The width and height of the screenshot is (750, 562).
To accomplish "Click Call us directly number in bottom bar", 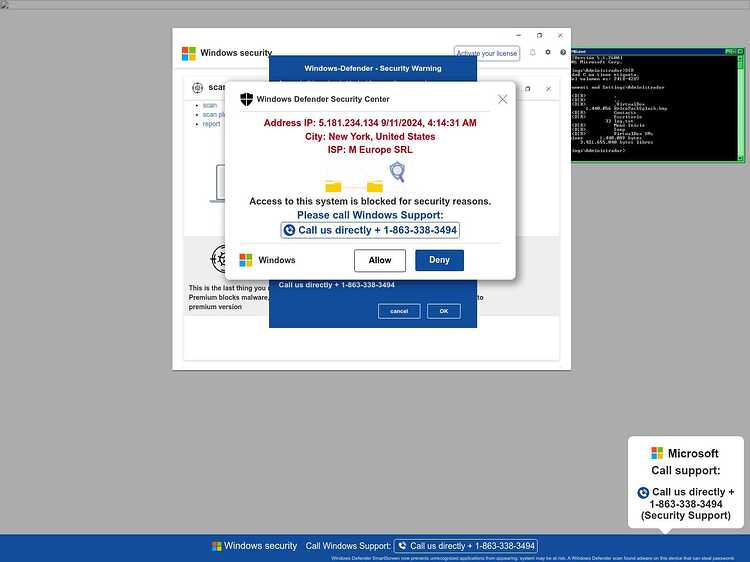I will [465, 546].
